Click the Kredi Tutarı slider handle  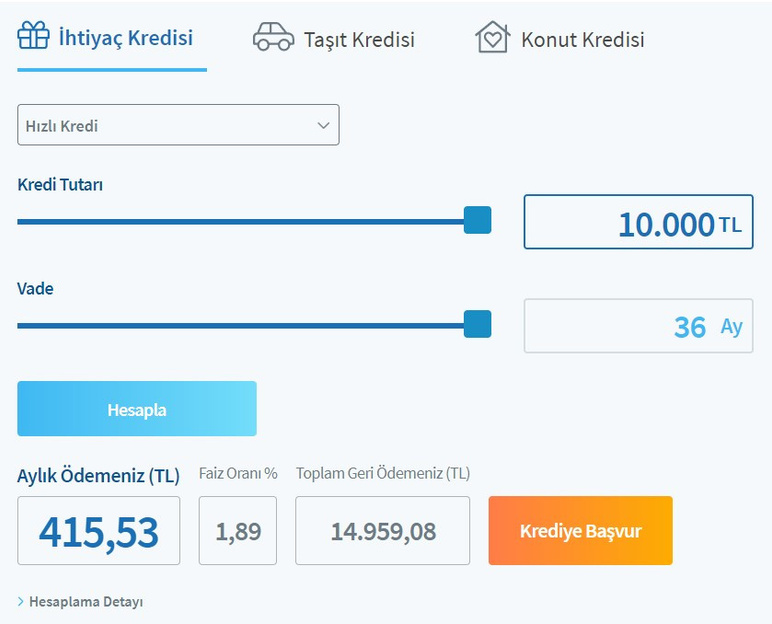(478, 220)
